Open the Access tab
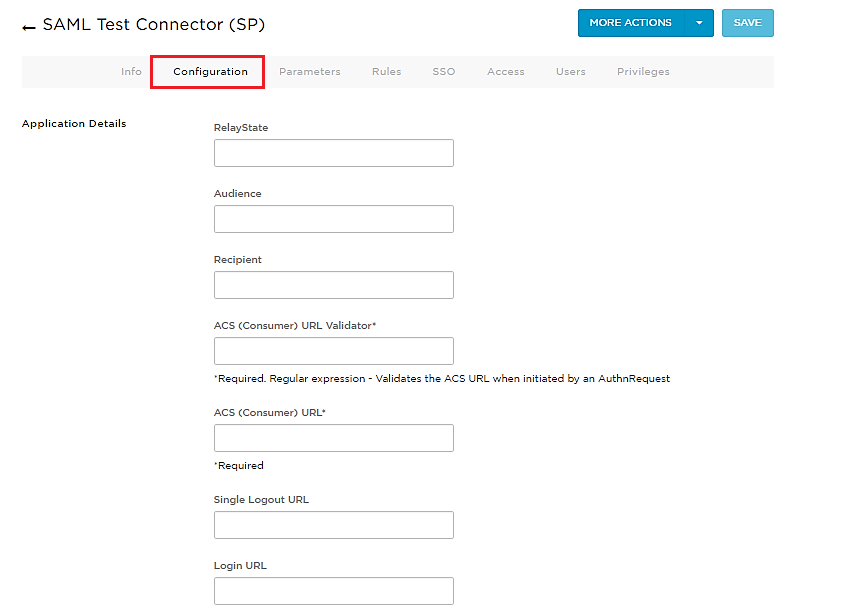Viewport: 842px width, 614px height. pyautogui.click(x=505, y=71)
